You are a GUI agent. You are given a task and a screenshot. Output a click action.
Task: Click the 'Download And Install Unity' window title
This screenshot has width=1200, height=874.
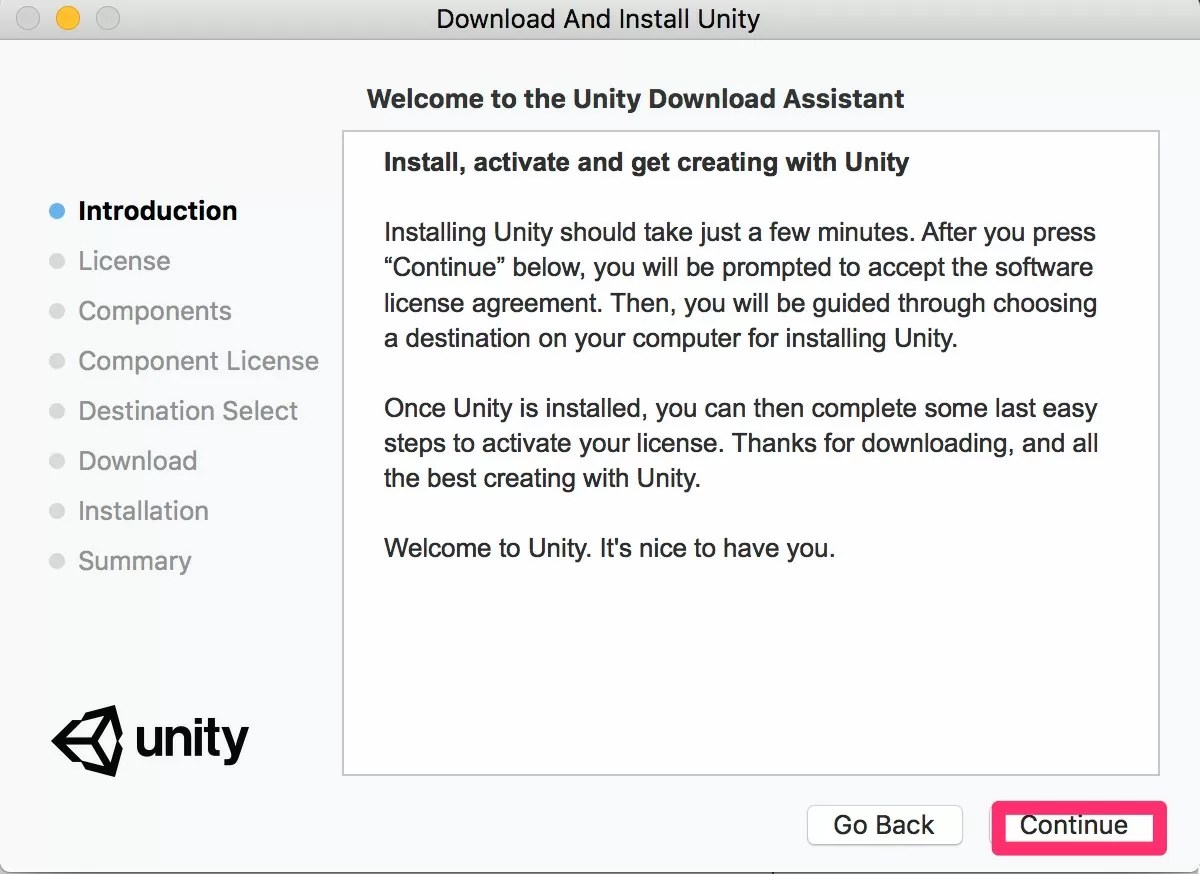(x=598, y=19)
